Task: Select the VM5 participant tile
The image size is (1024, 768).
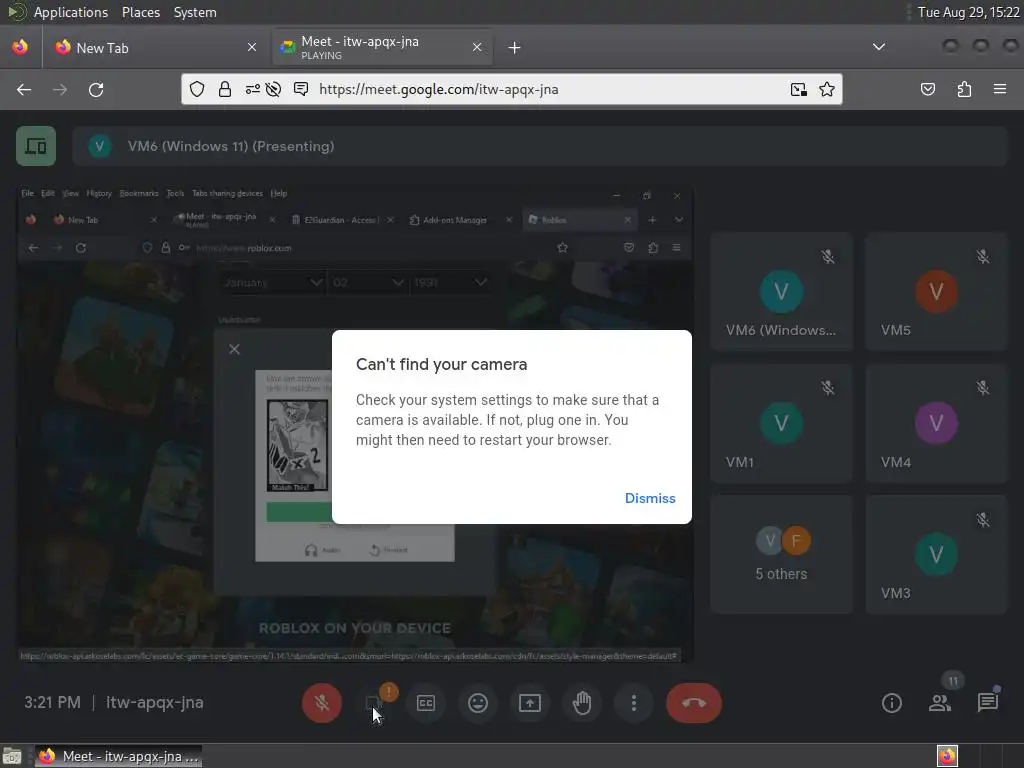Action: pos(936,292)
